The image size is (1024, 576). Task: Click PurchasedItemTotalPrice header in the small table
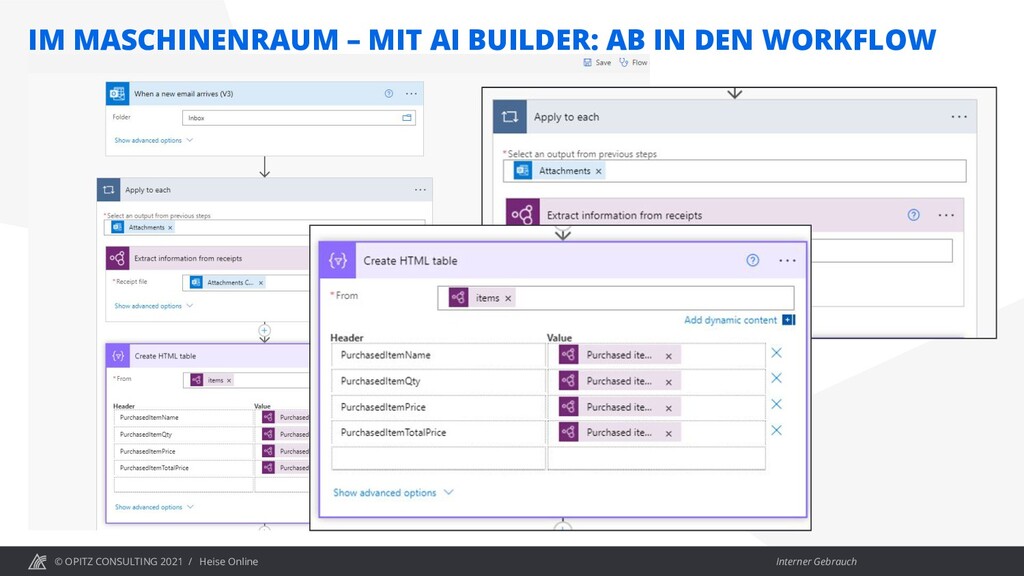point(184,468)
